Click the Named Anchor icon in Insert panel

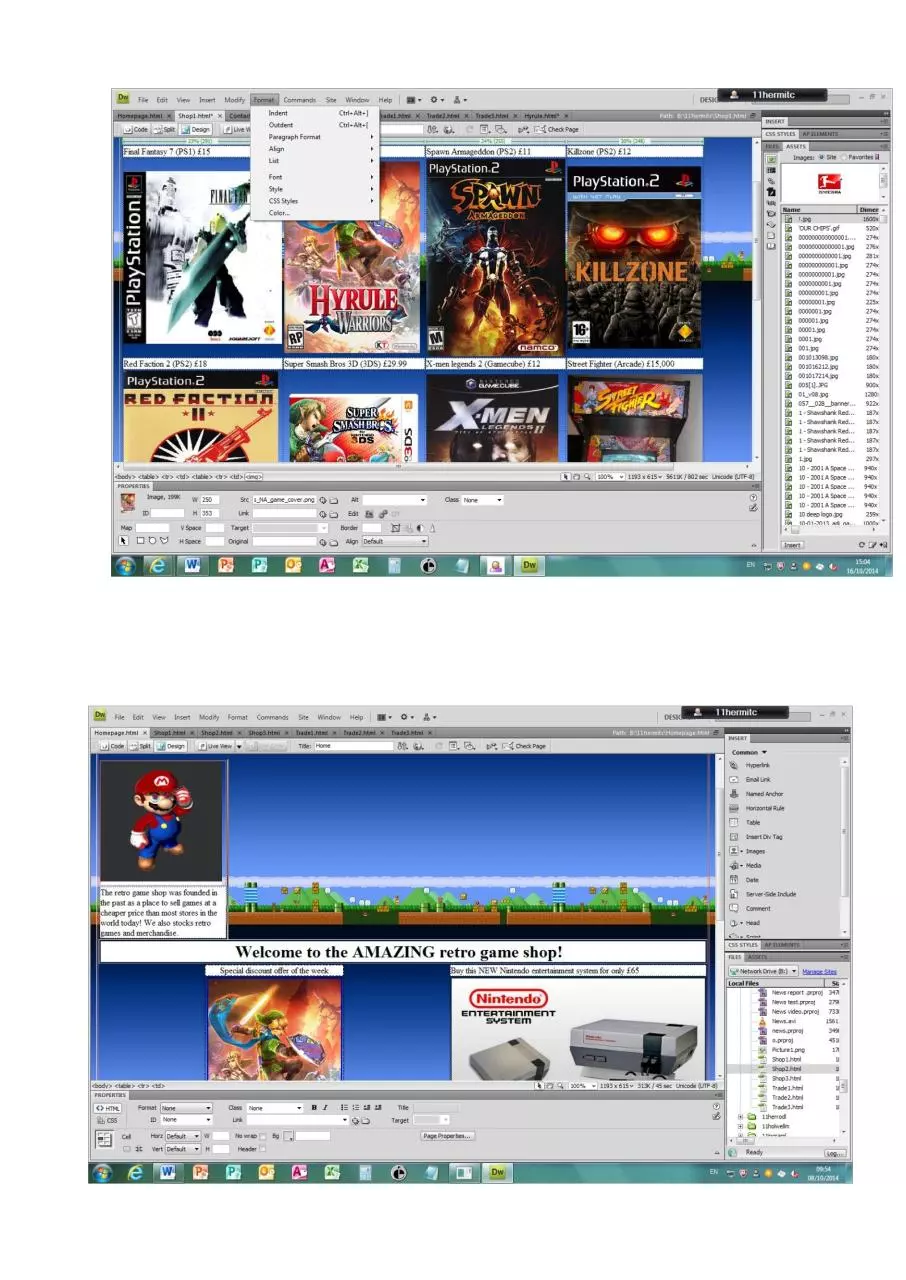tap(735, 794)
